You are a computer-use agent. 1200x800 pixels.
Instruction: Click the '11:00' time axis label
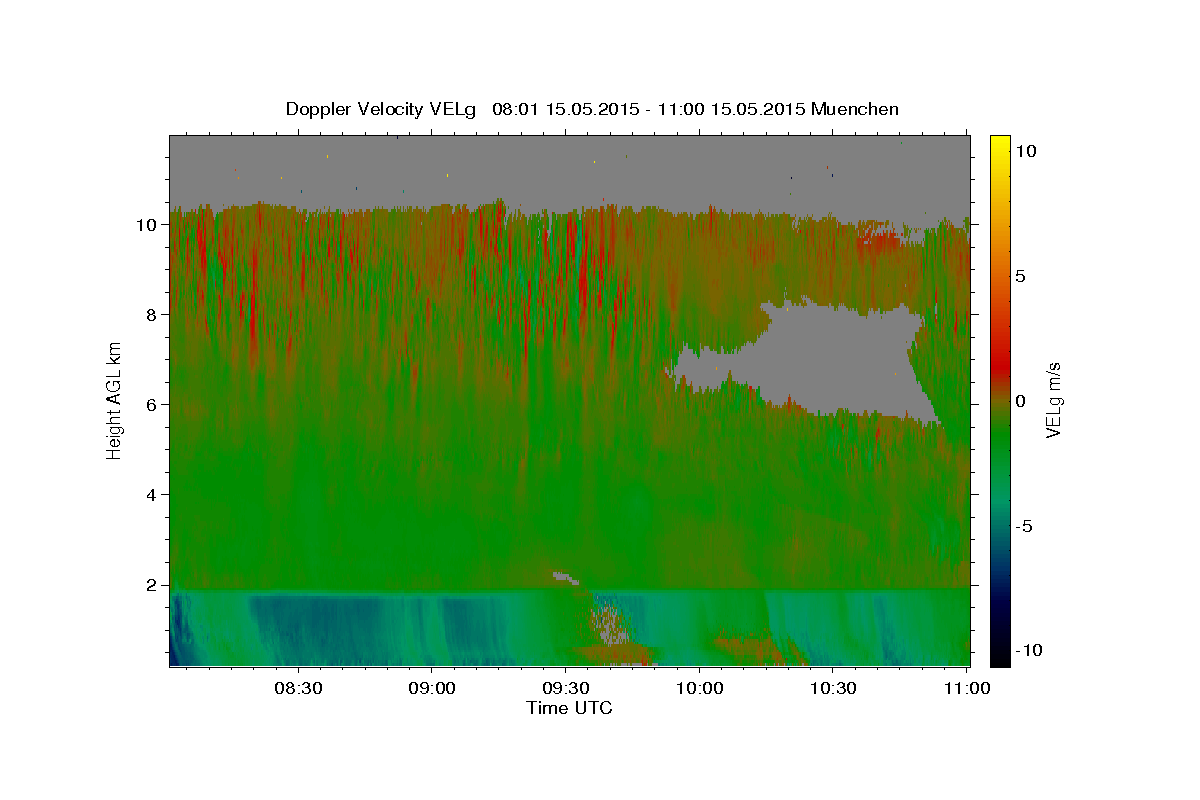point(966,689)
